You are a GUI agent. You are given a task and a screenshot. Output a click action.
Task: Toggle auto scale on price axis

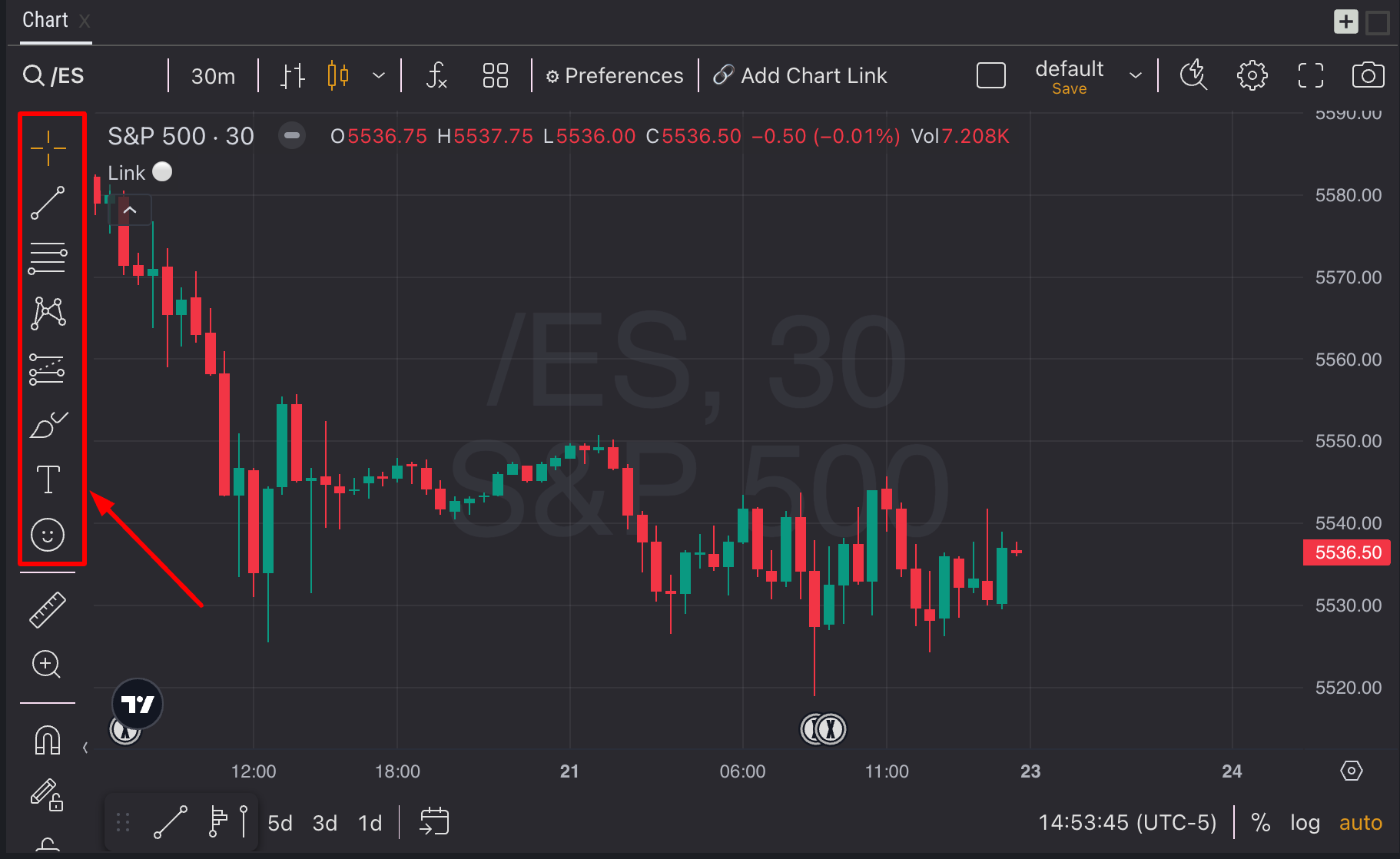point(1360,823)
